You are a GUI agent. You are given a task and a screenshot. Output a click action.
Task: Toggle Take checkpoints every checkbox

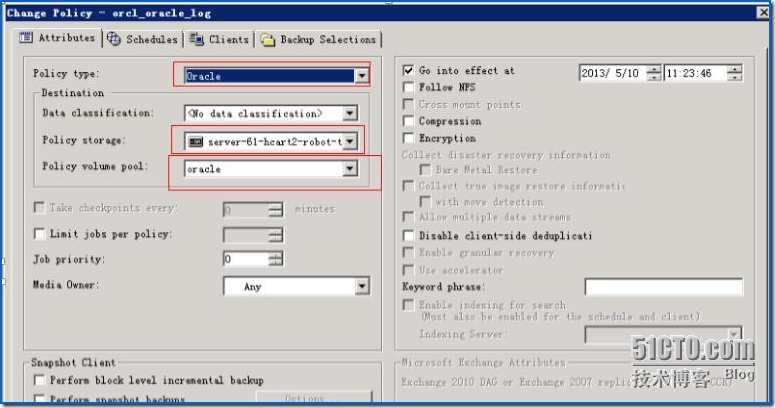pyautogui.click(x=39, y=207)
